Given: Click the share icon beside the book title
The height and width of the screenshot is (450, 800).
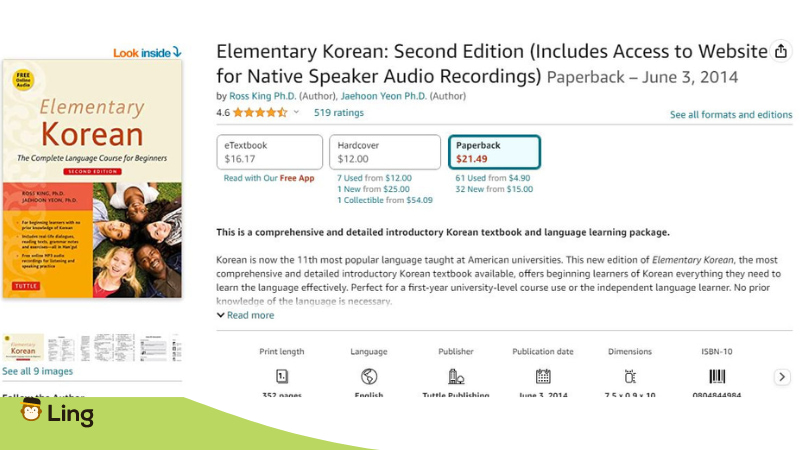Looking at the screenshot, I should pos(781,51).
